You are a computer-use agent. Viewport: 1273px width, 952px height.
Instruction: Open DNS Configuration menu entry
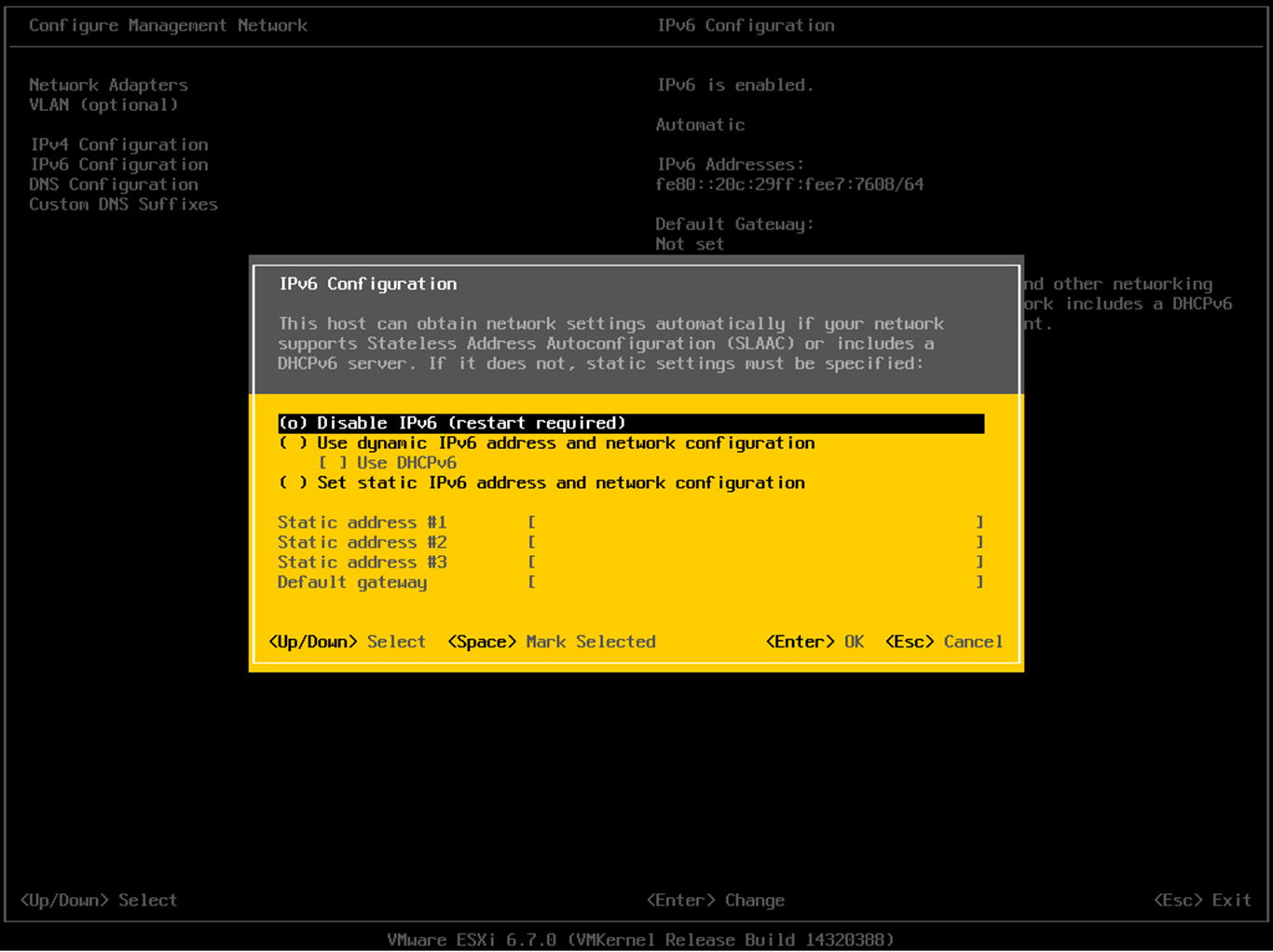(114, 184)
